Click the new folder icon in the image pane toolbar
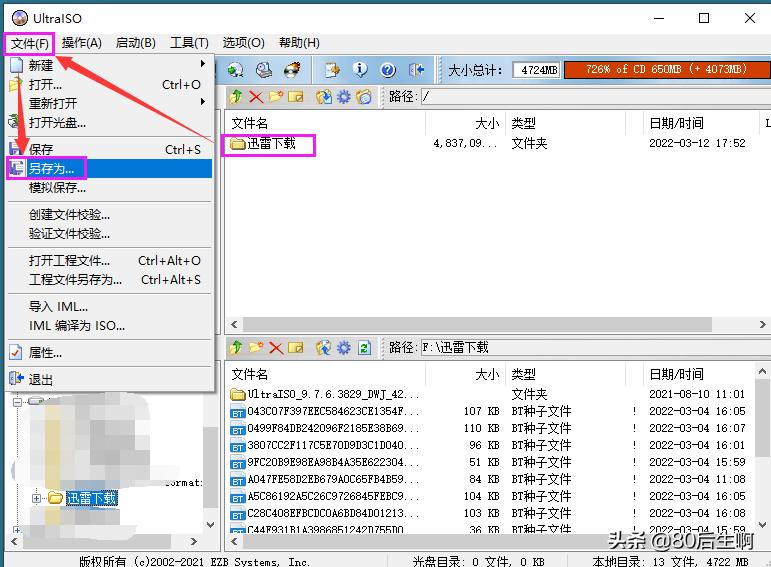Viewport: 771px width, 567px height. click(276, 97)
